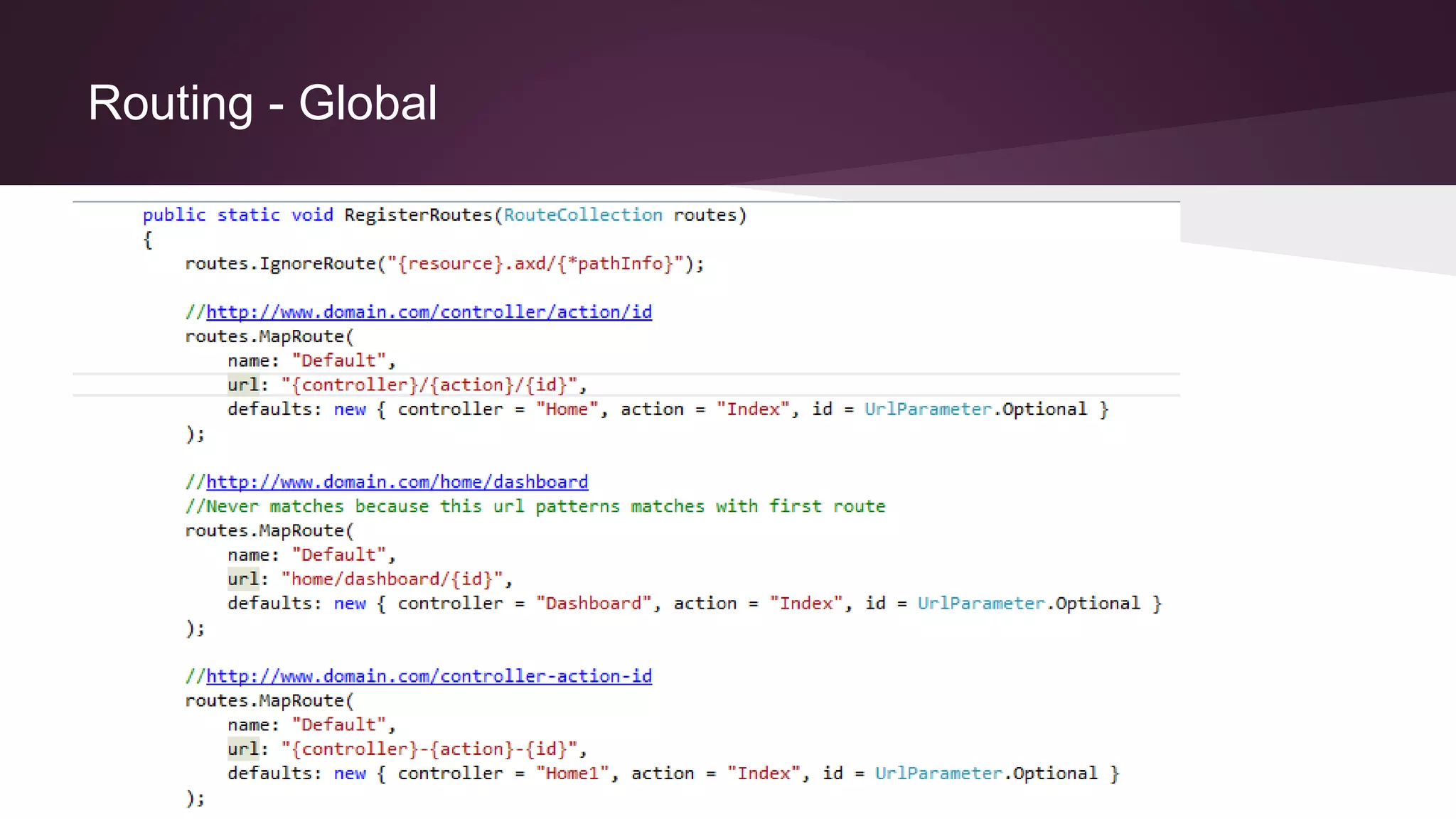Open the controller-action-id URL link
This screenshot has height=819, width=1456.
coord(429,676)
